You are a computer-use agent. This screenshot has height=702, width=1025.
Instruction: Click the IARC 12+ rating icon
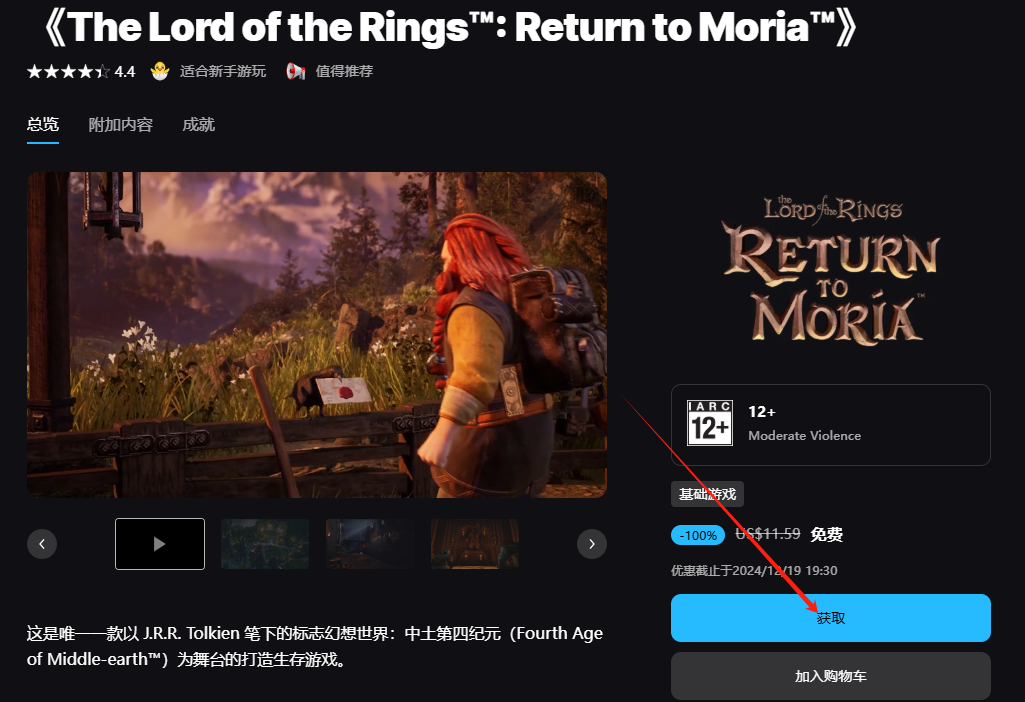[710, 423]
